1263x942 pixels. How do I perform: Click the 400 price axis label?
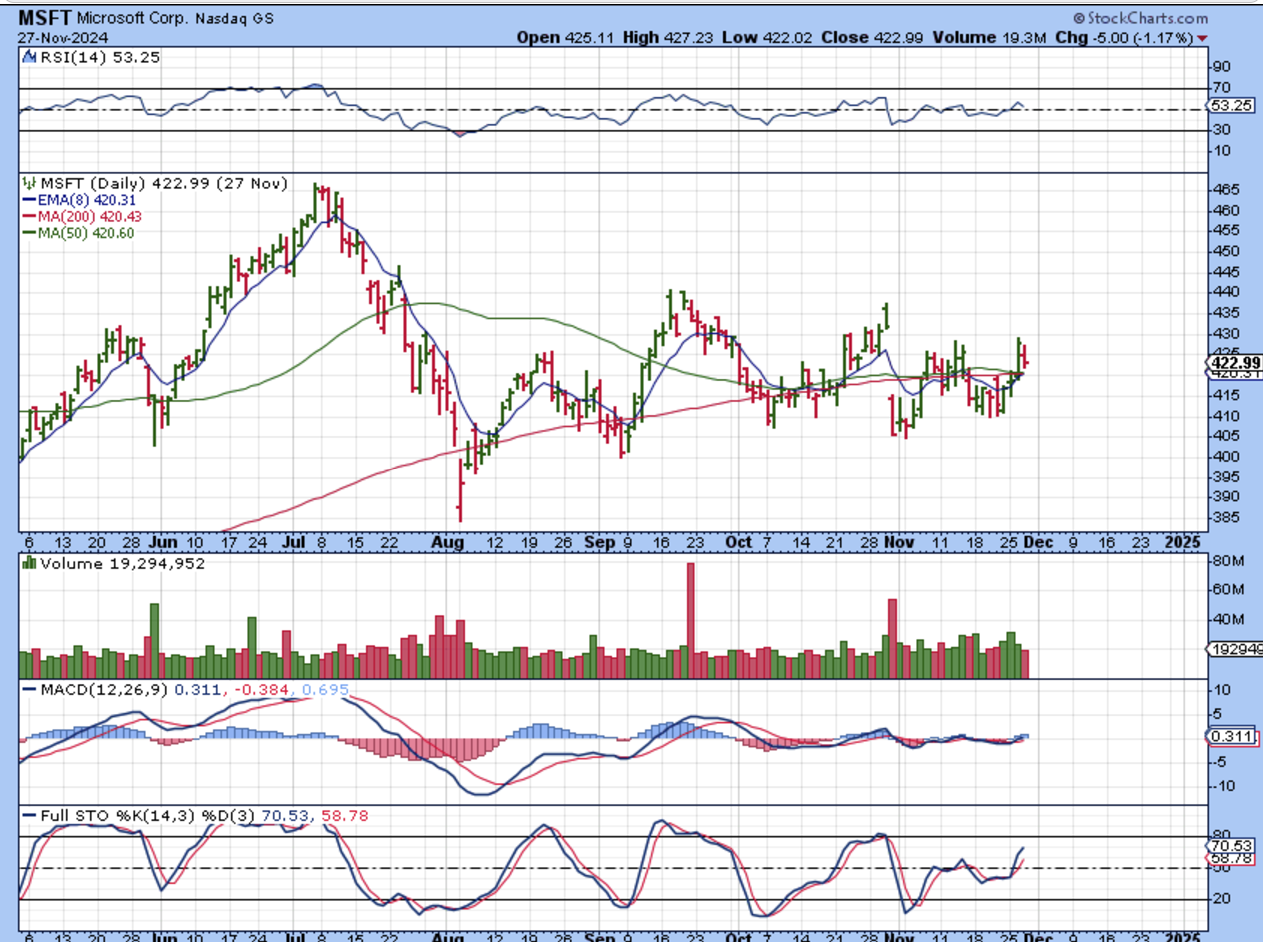click(x=1224, y=456)
